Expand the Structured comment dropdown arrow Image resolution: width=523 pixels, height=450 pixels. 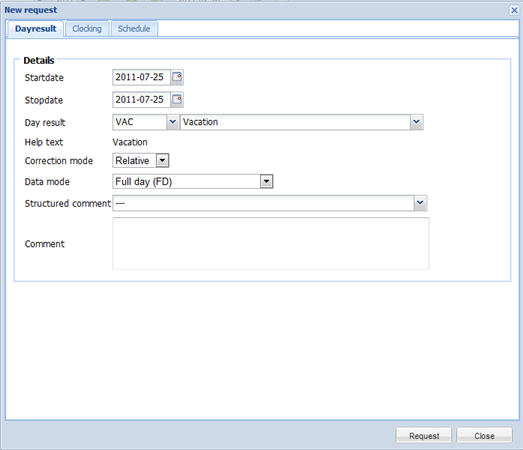tap(420, 203)
